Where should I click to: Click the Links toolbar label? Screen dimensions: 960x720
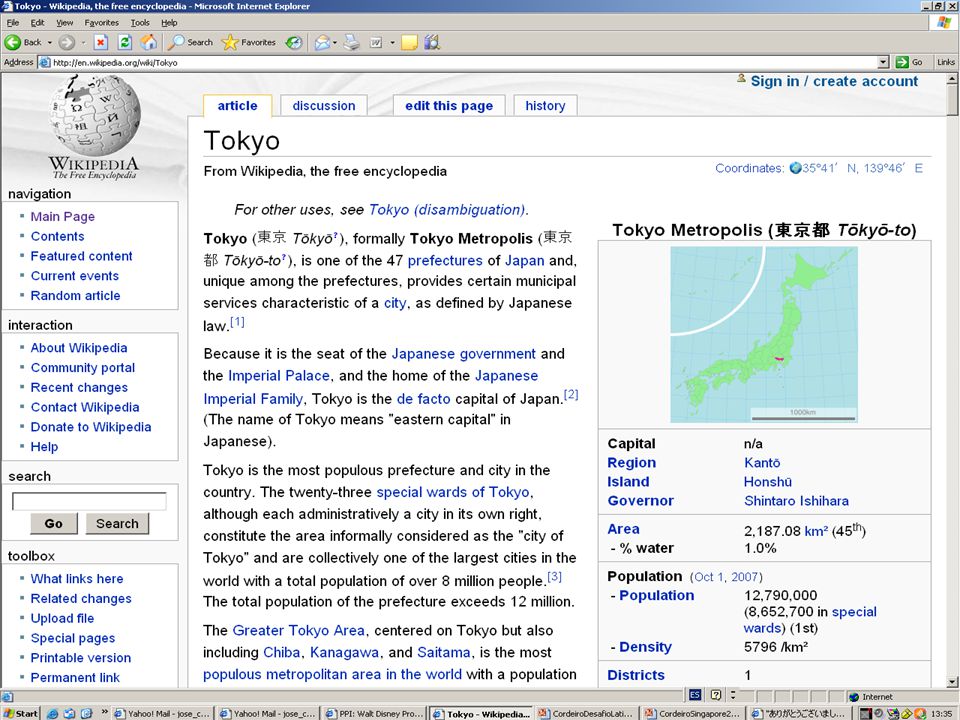(945, 62)
